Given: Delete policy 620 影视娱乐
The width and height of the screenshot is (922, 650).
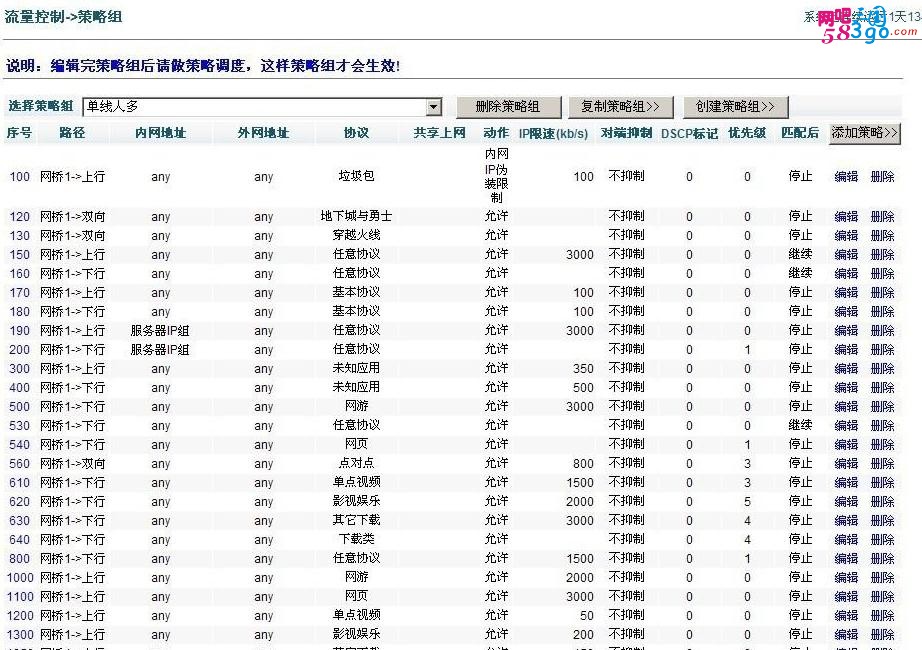Looking at the screenshot, I should [882, 501].
